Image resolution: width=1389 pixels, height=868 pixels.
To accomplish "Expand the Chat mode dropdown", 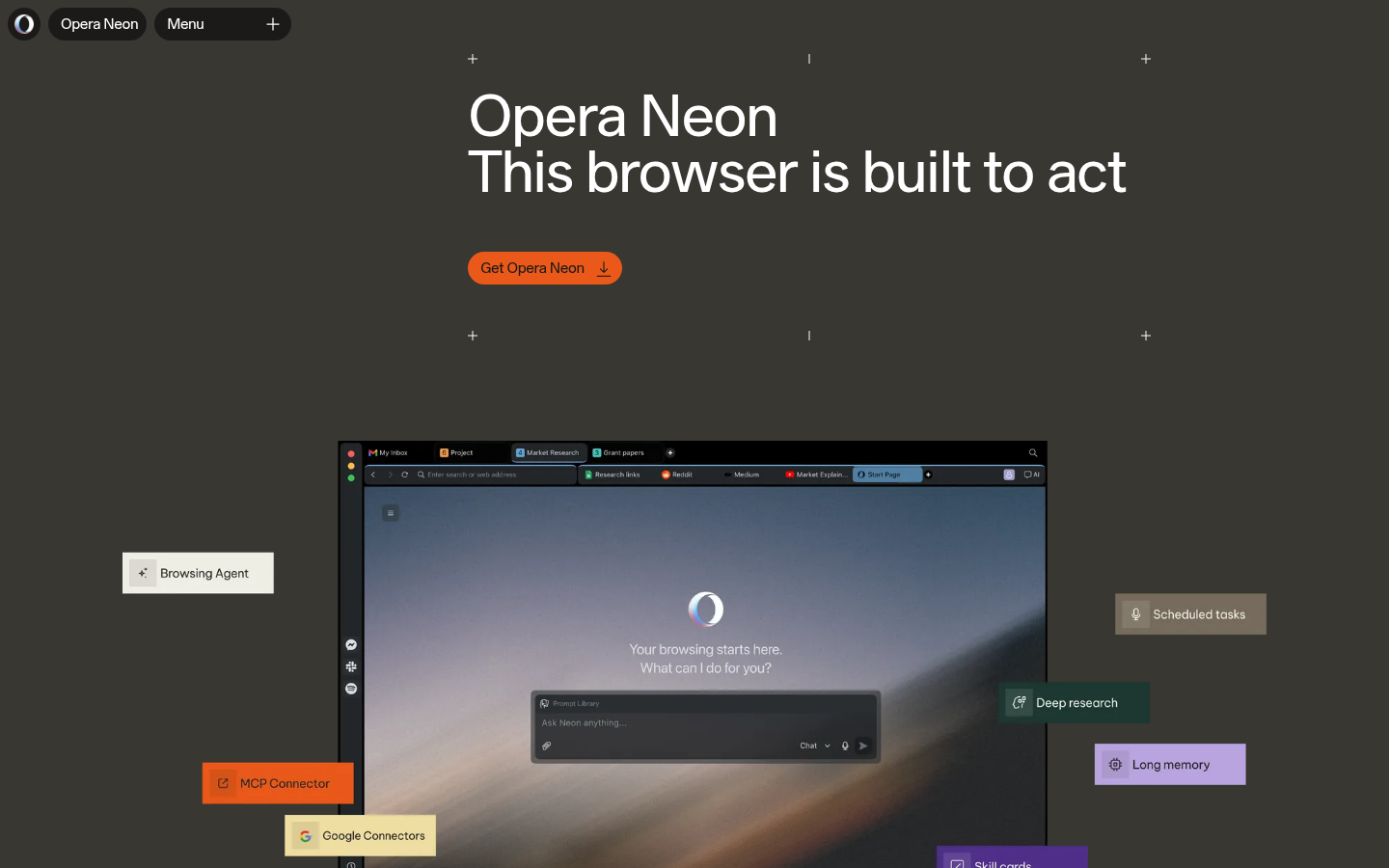I will pyautogui.click(x=815, y=746).
